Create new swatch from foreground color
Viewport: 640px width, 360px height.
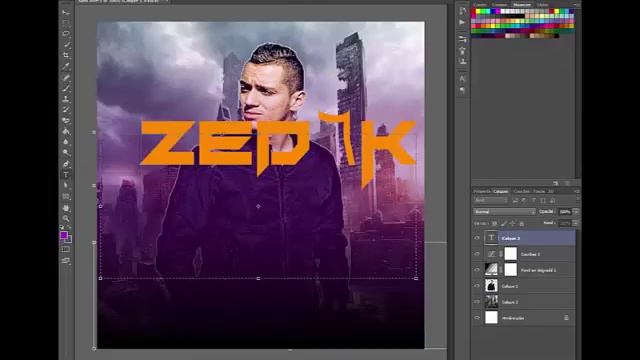click(x=556, y=183)
